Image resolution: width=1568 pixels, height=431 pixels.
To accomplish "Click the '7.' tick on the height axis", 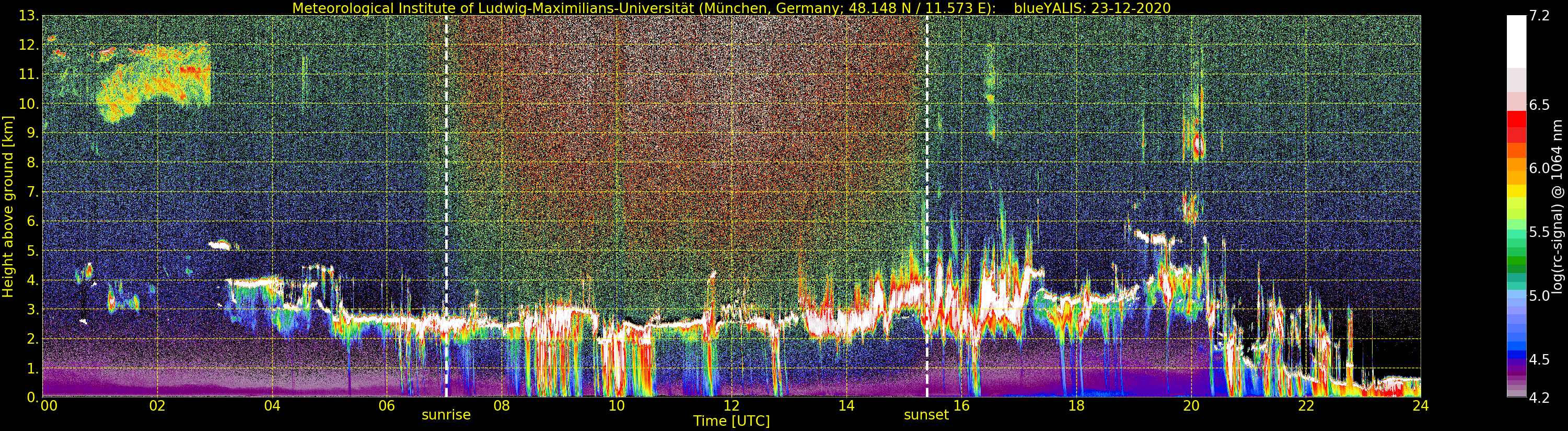I will point(32,192).
